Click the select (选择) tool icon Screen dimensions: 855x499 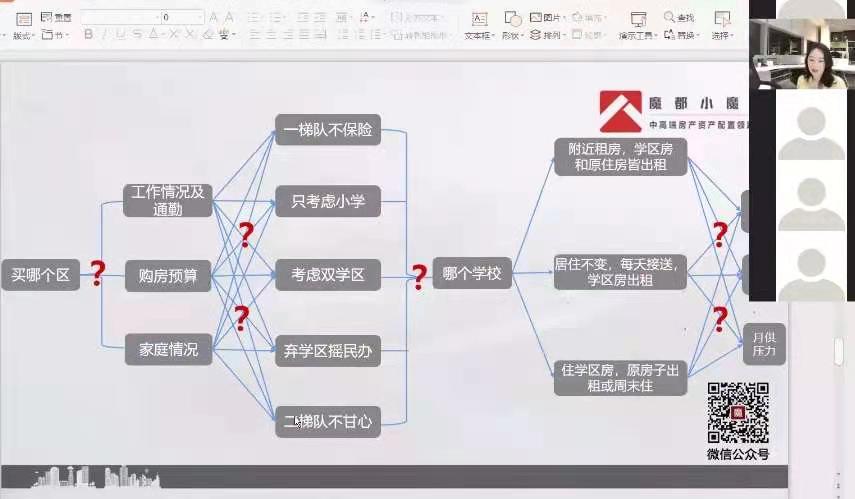click(722, 20)
